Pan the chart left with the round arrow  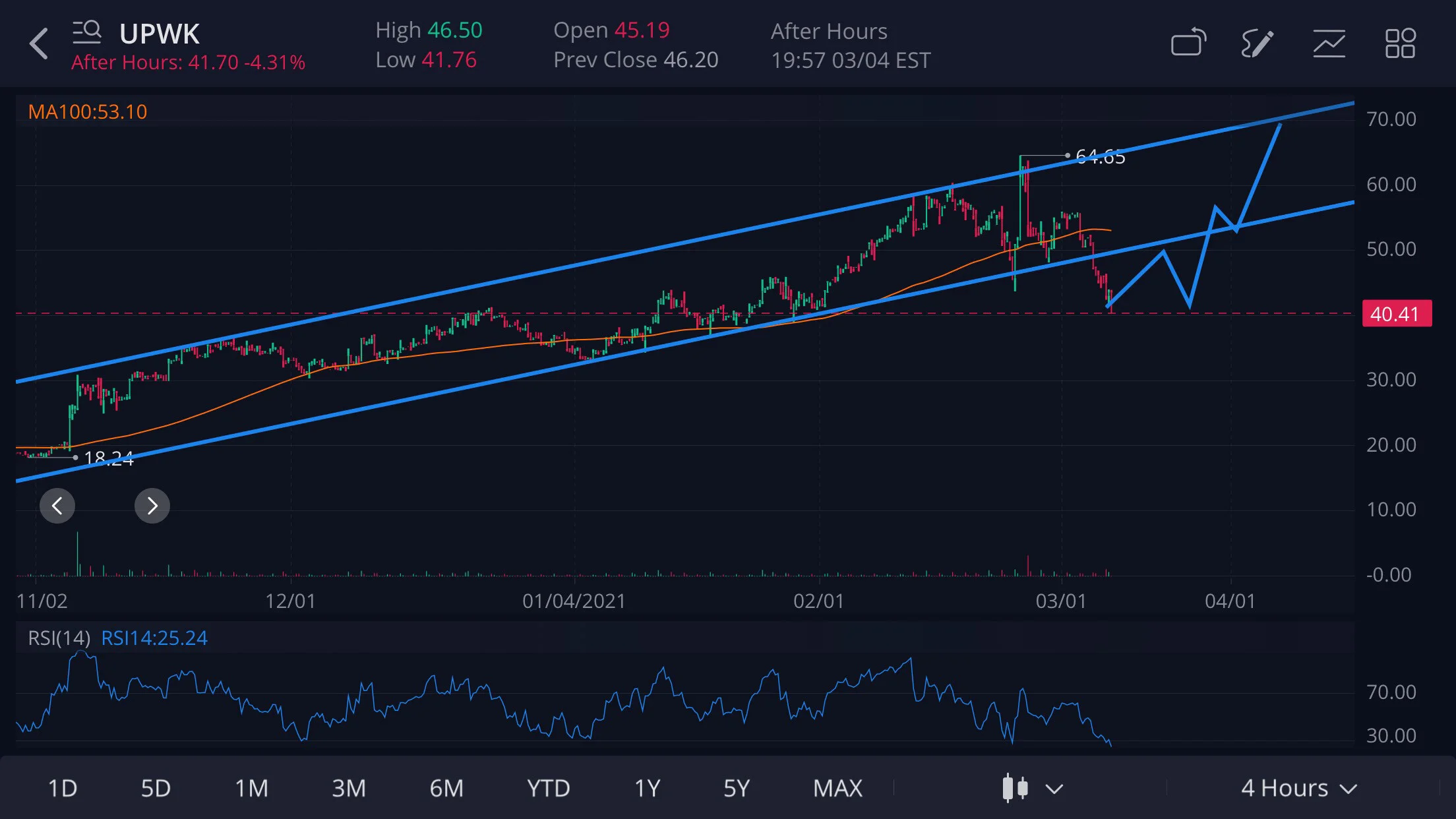coord(57,506)
